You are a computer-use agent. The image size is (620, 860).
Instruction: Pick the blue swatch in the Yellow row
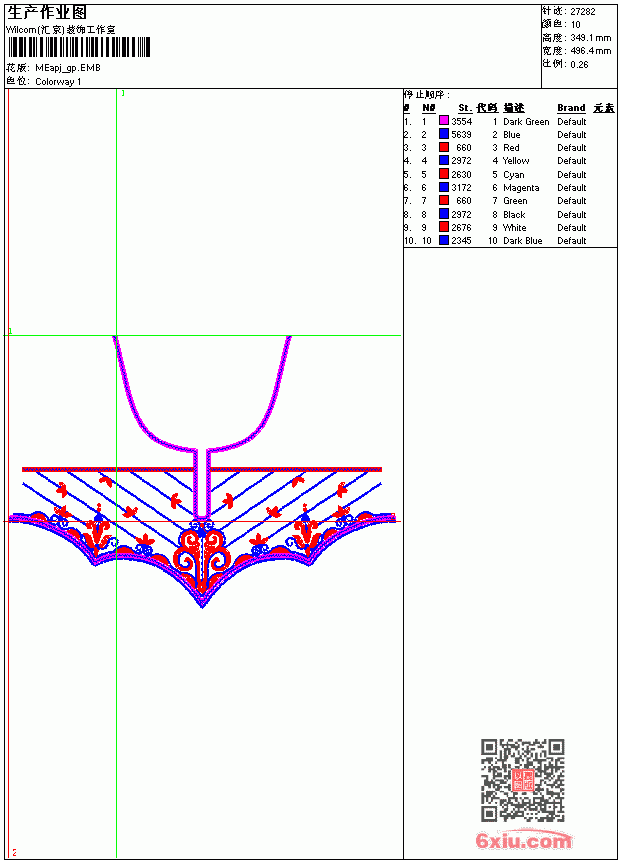tap(444, 160)
